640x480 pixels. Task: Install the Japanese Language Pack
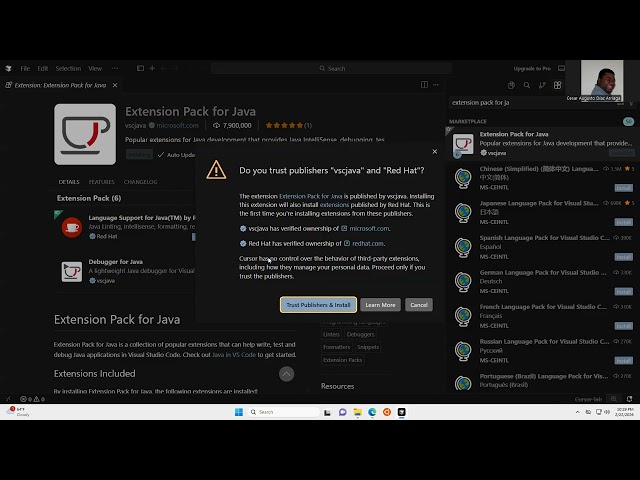(623, 222)
